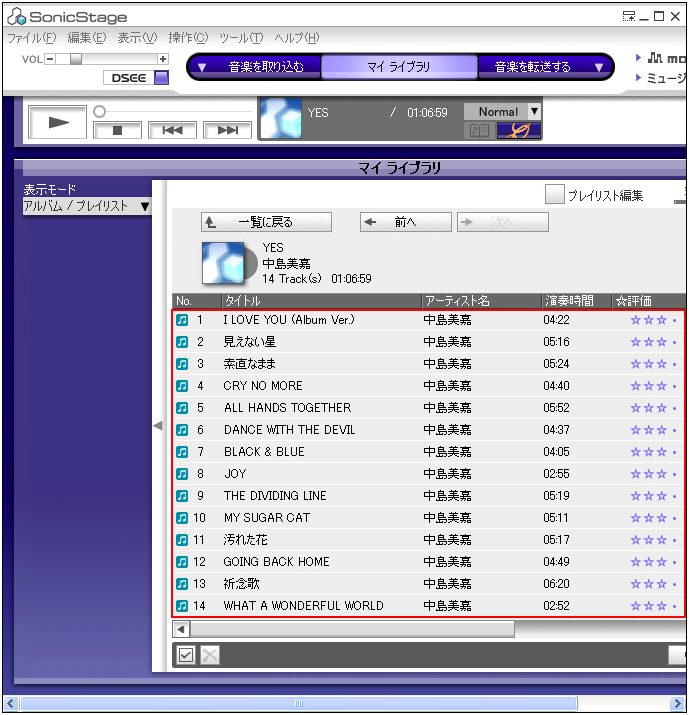The height and width of the screenshot is (715, 689).
Task: Click the track list horizontal scrollbar
Action: [352, 629]
